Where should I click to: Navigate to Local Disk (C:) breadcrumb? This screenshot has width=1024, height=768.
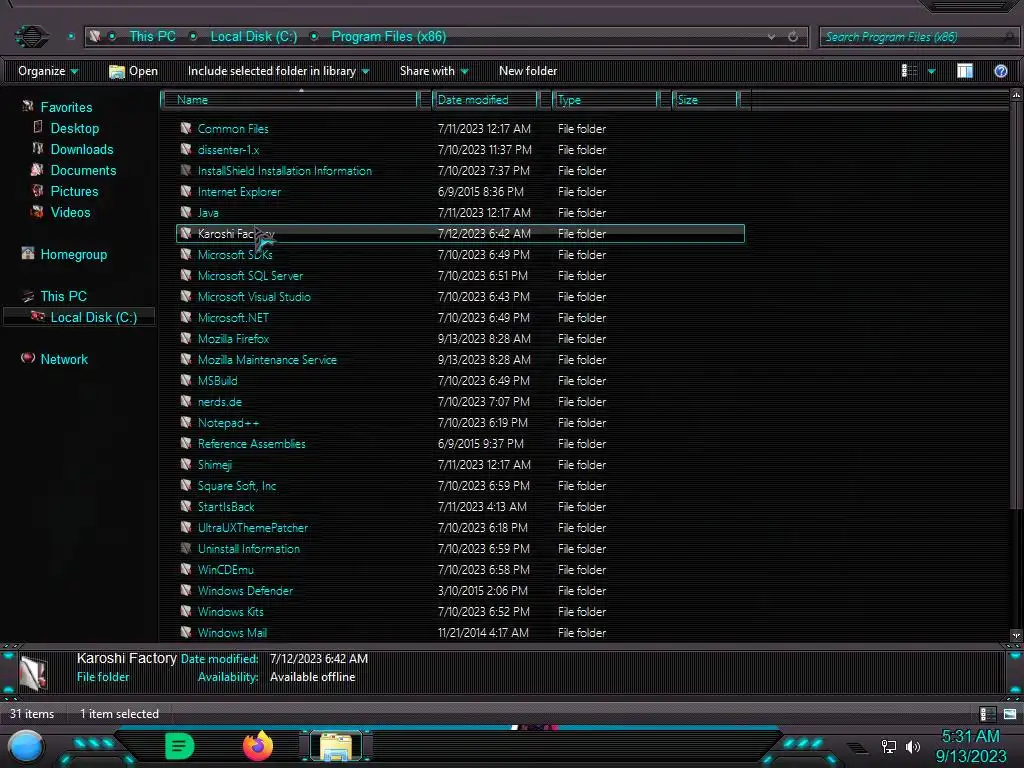(x=253, y=37)
